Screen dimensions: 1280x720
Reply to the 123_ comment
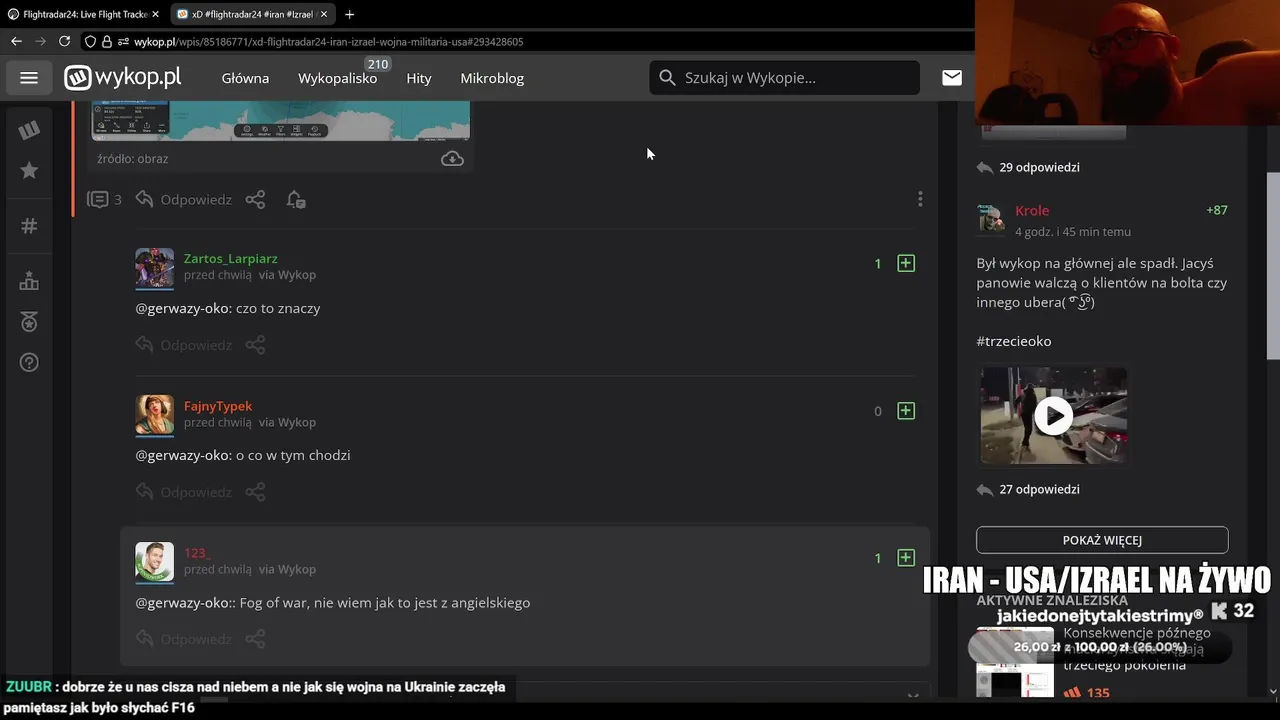coord(184,639)
